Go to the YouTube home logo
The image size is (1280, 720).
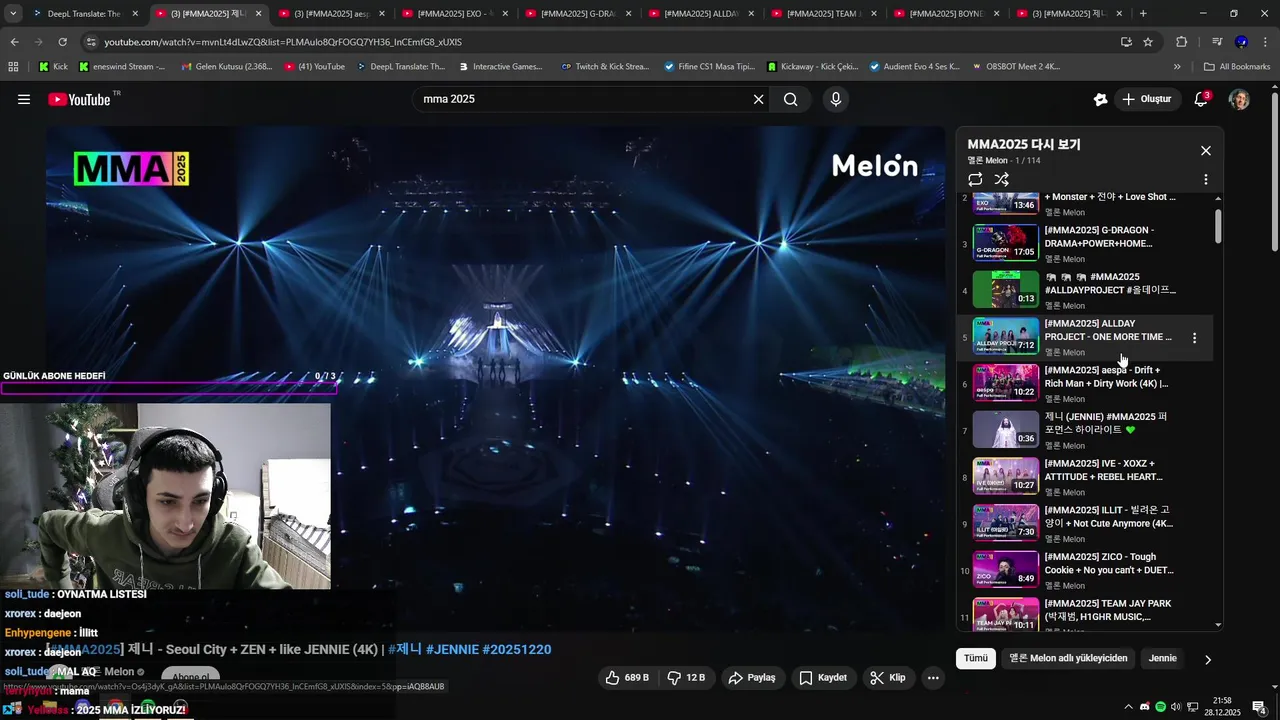[x=79, y=99]
